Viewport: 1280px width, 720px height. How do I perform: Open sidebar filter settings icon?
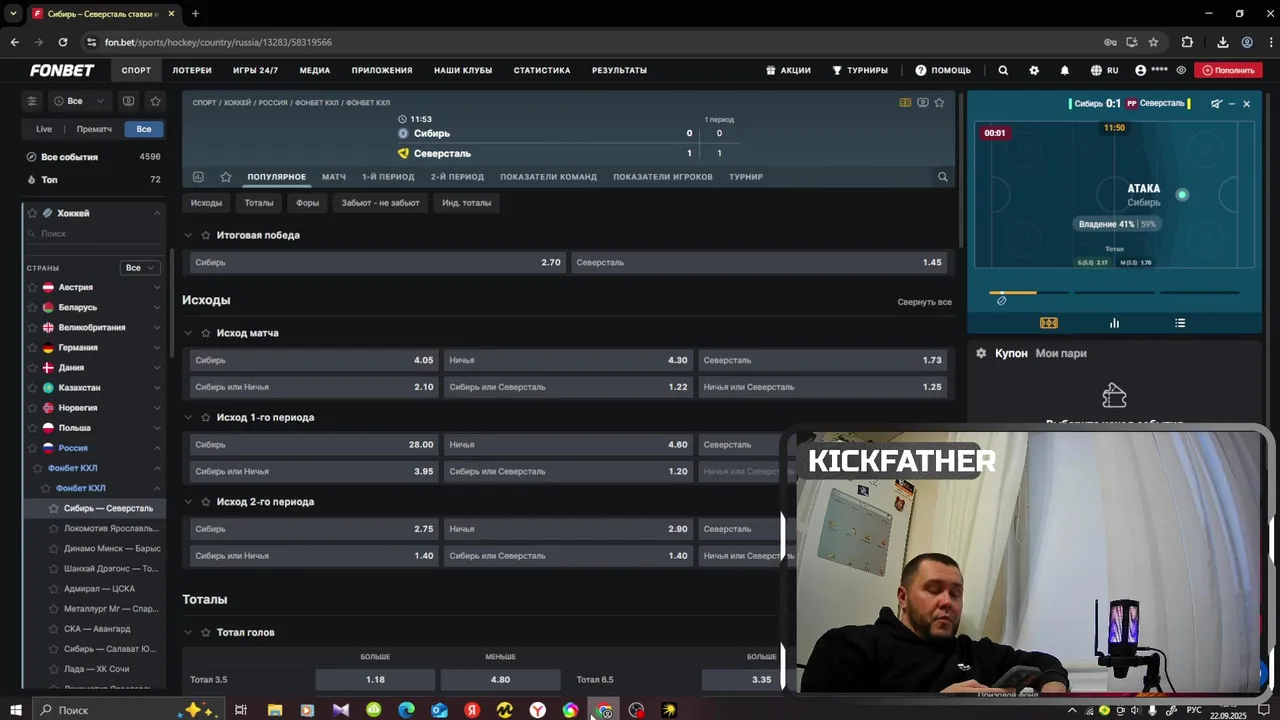32,101
